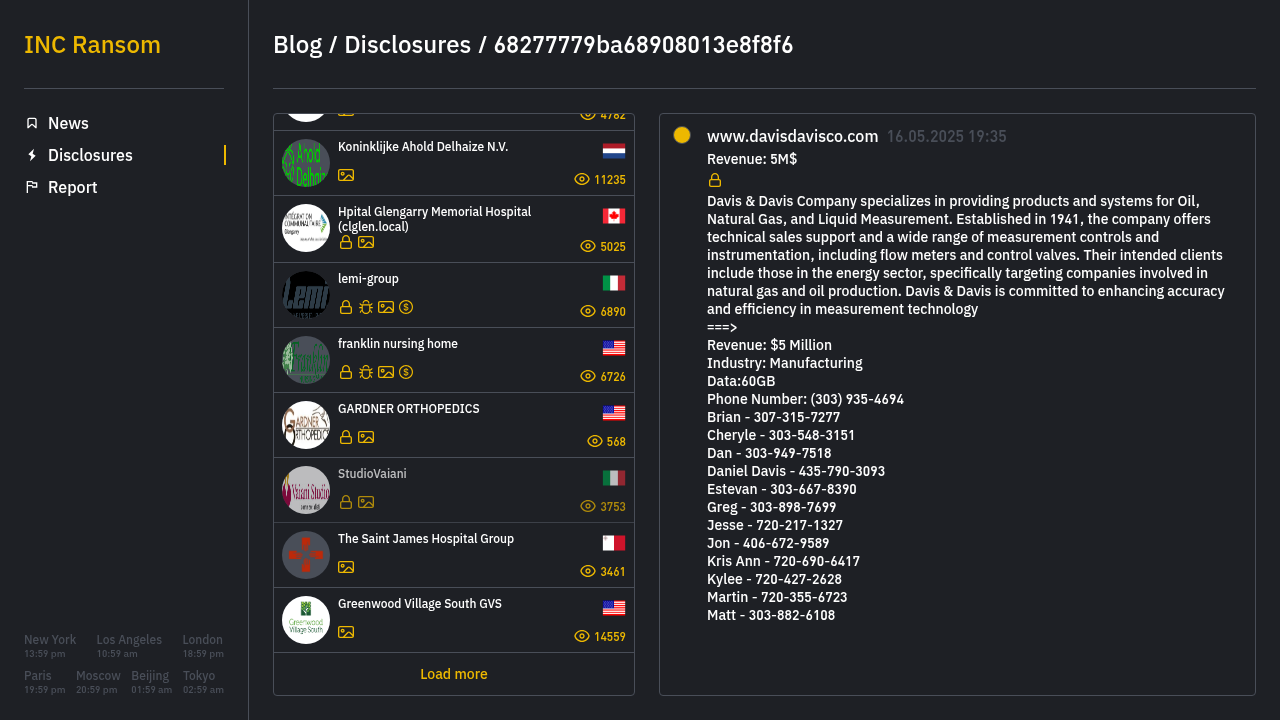Click the Canada flag on Glengarry row

(x=614, y=216)
